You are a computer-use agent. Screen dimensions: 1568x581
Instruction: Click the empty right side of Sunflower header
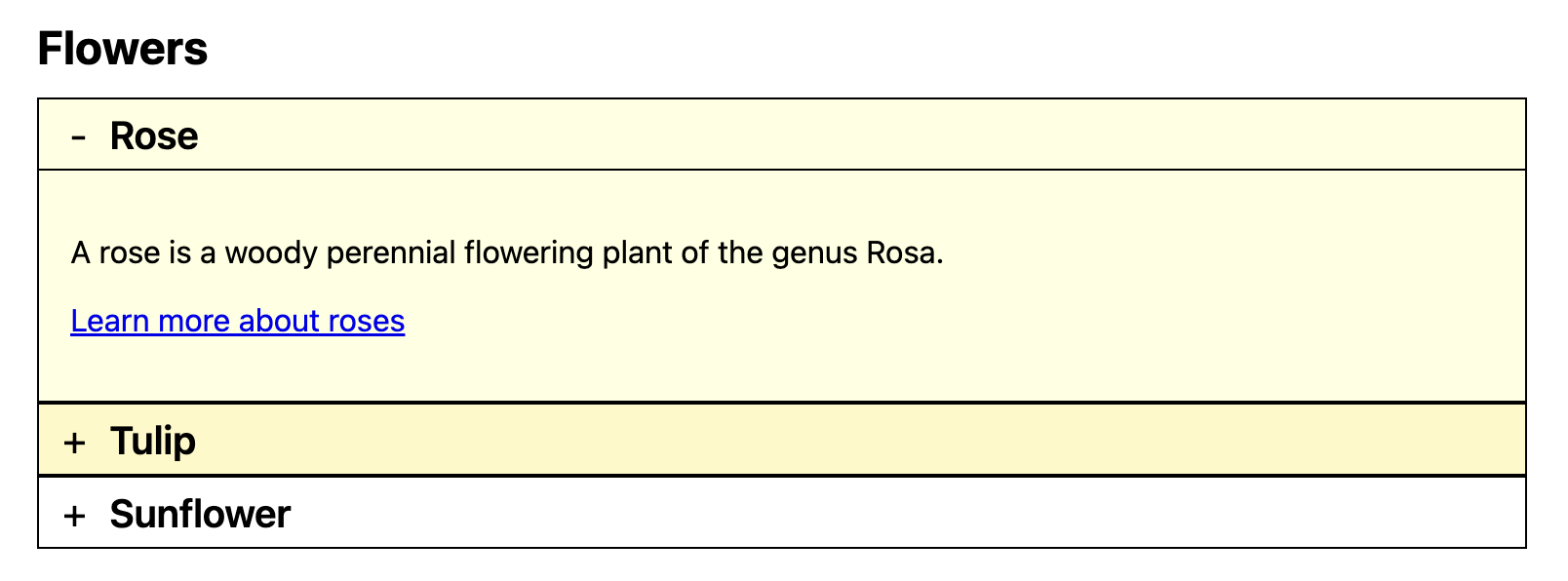click(x=1170, y=514)
